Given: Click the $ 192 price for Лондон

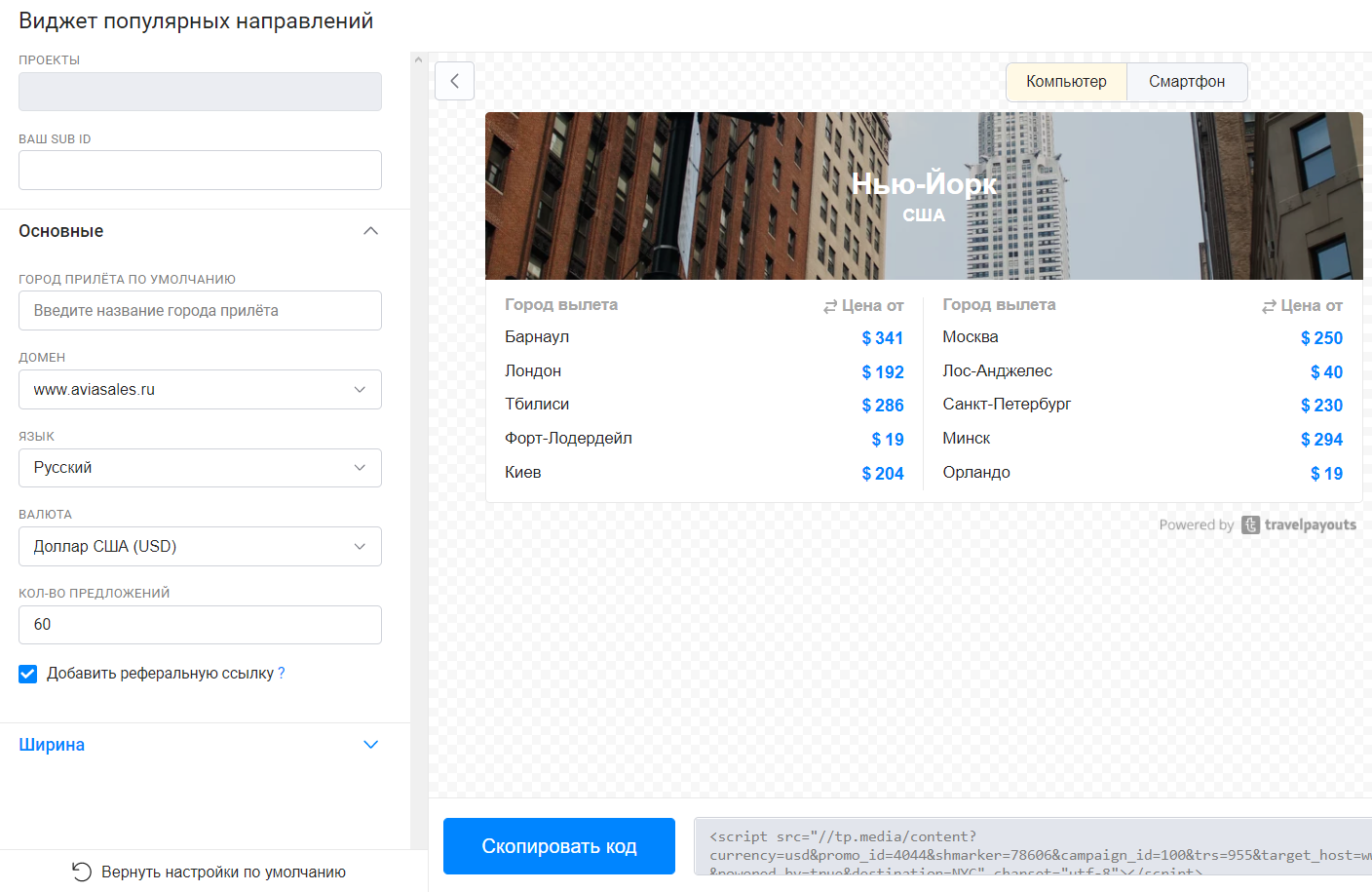Looking at the screenshot, I should 882,372.
